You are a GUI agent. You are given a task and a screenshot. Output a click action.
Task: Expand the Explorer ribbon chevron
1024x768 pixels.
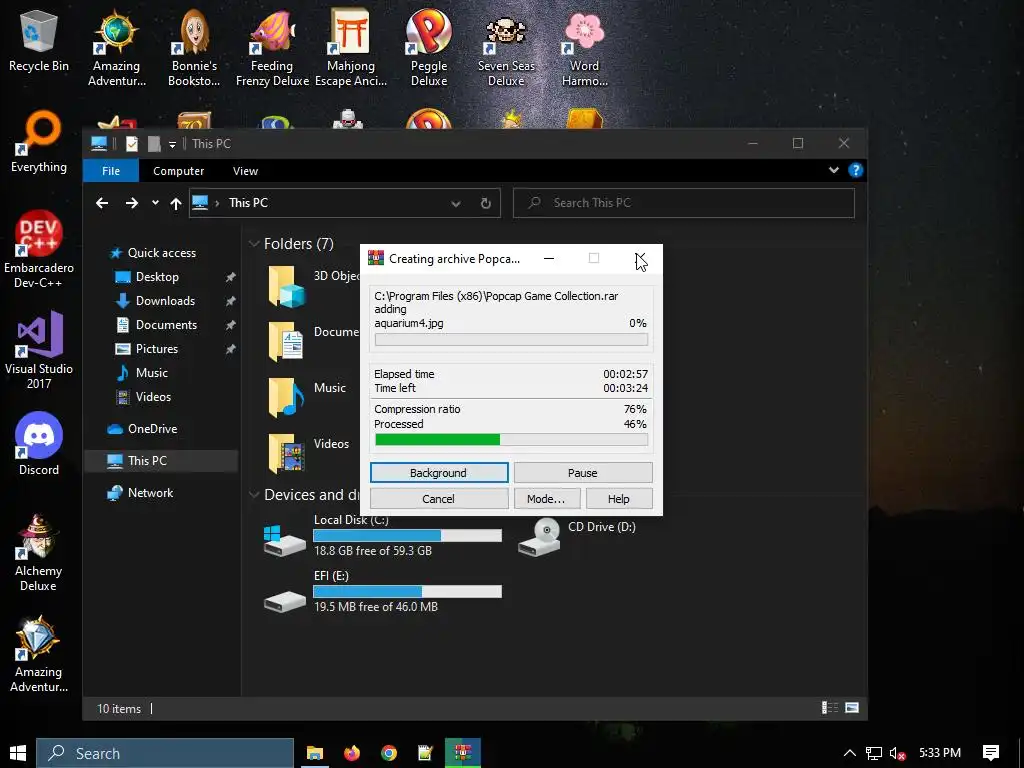[834, 170]
